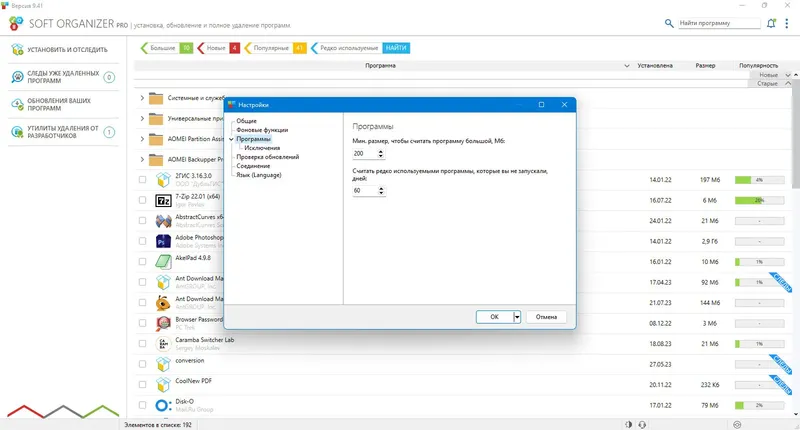The image size is (800, 430).
Task: Click the conversion program icon
Action: coord(163,364)
